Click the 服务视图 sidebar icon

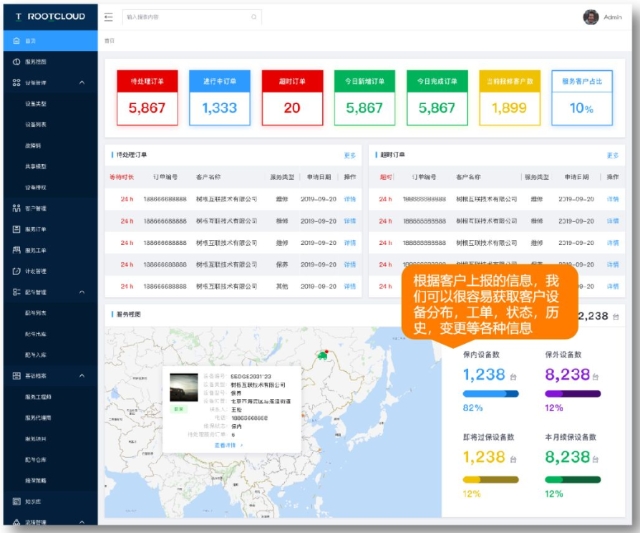pos(16,62)
